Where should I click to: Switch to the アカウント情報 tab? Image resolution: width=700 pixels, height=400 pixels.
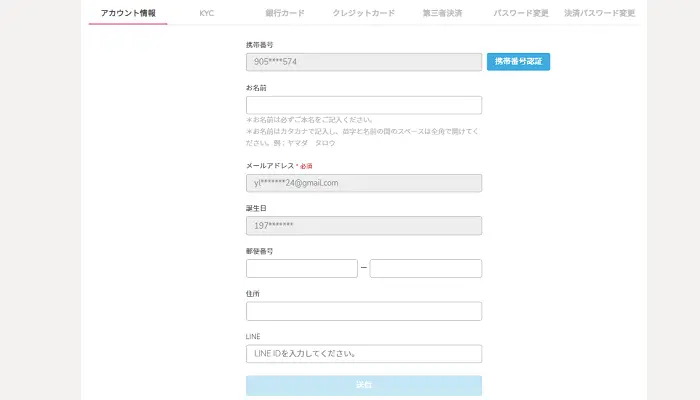click(128, 13)
